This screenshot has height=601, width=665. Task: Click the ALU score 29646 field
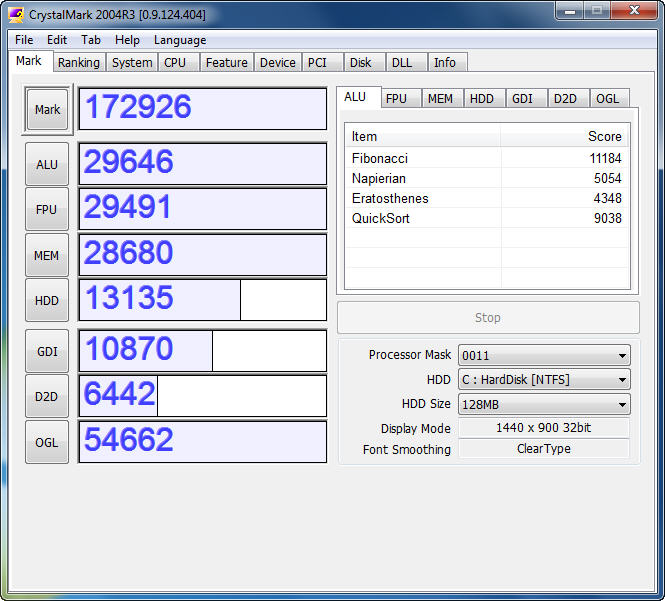pos(203,164)
